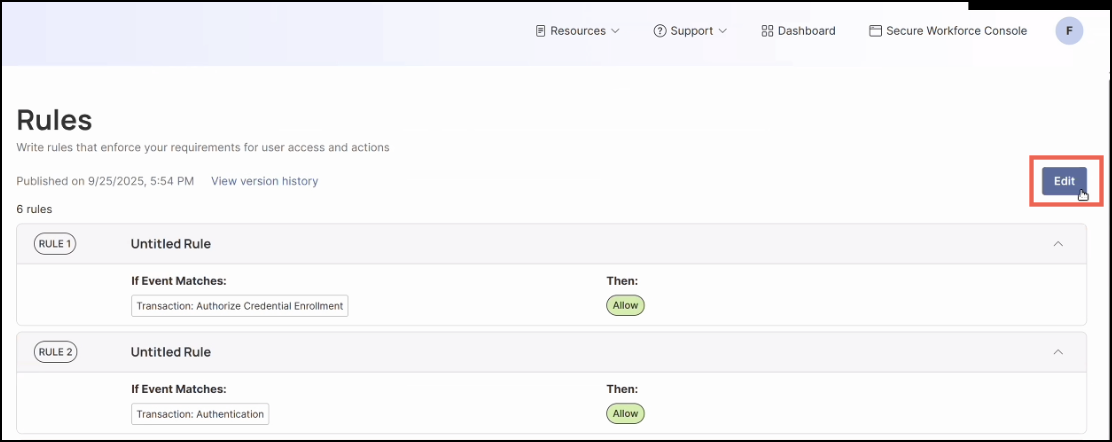Click the RULE 2 badge
1112x442 pixels.
point(55,352)
